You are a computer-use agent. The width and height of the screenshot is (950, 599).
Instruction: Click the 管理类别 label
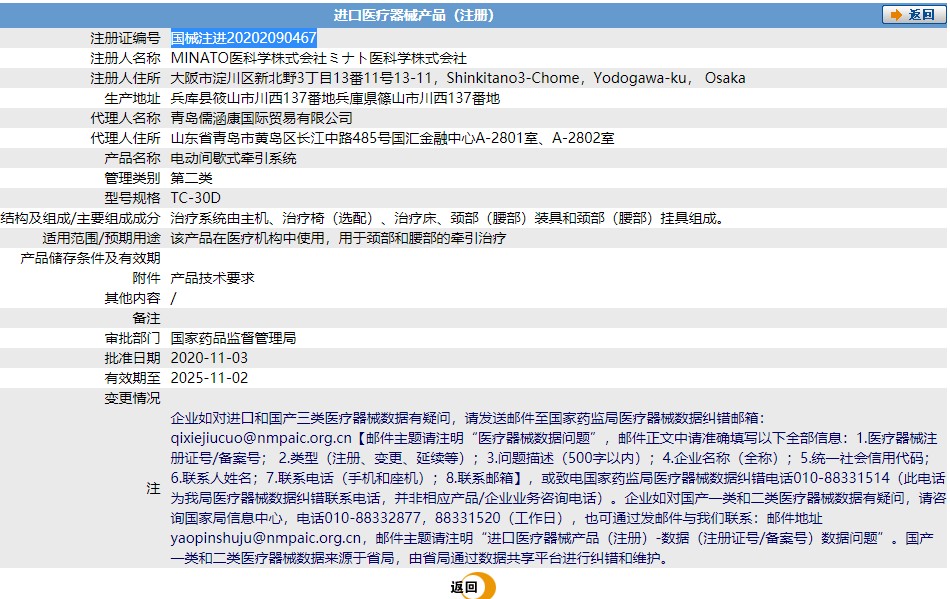[x=132, y=178]
